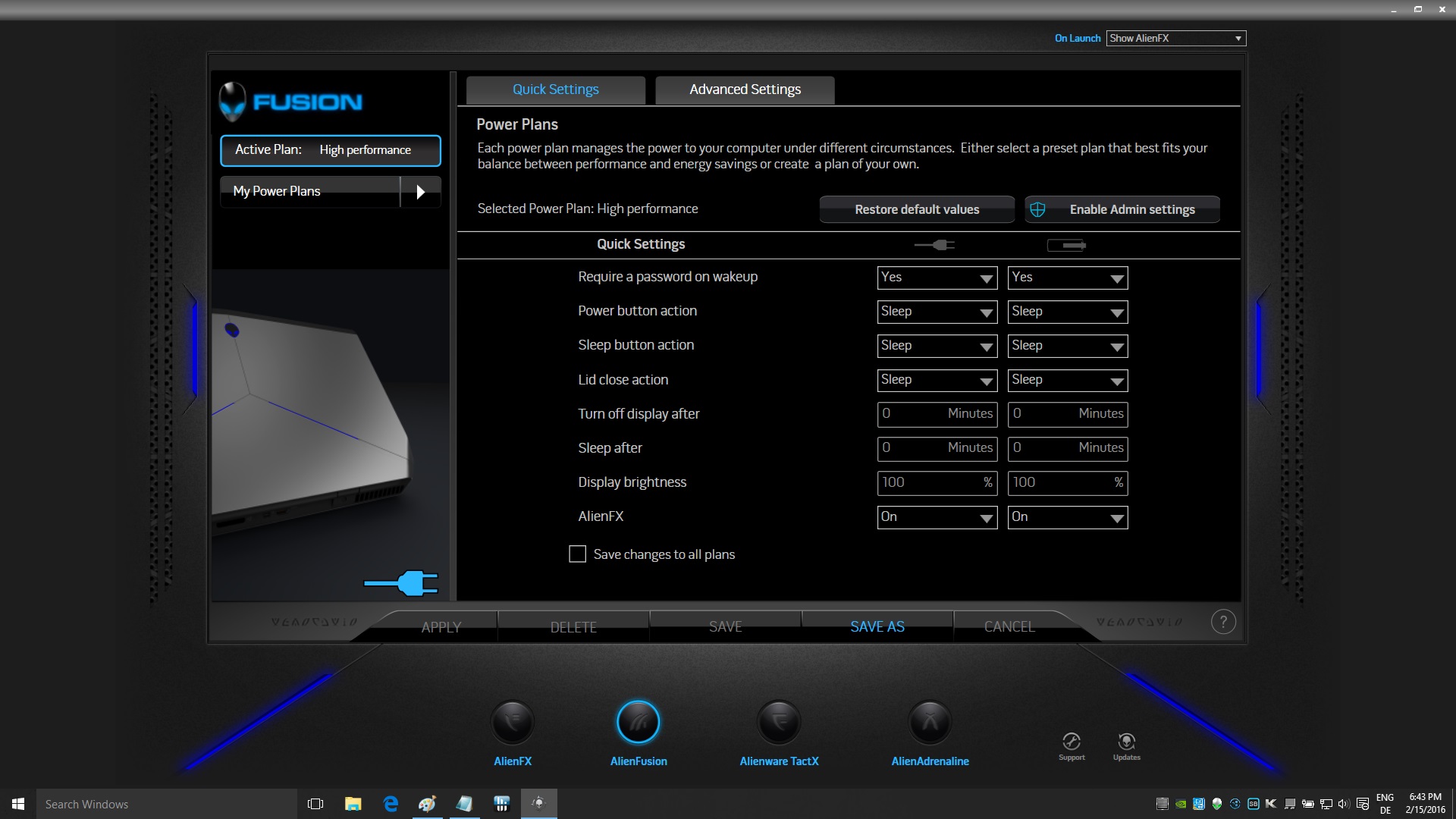The width and height of the screenshot is (1456, 819).
Task: Click on-battery Turn off display after field
Action: click(1068, 414)
